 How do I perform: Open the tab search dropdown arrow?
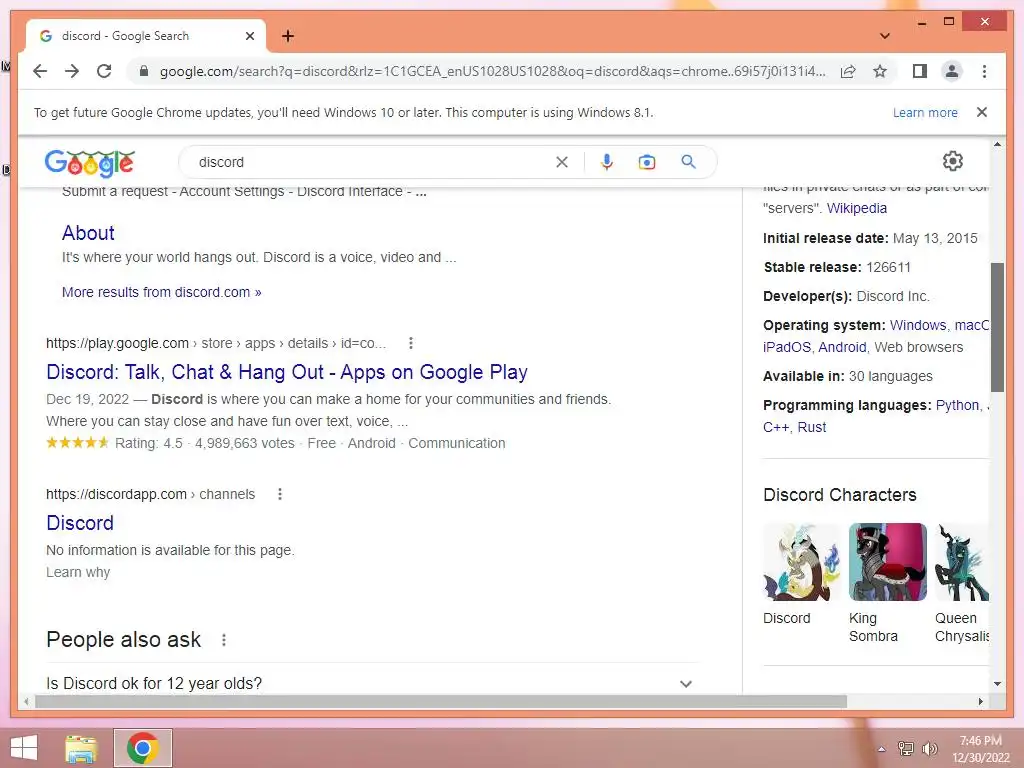[885, 36]
